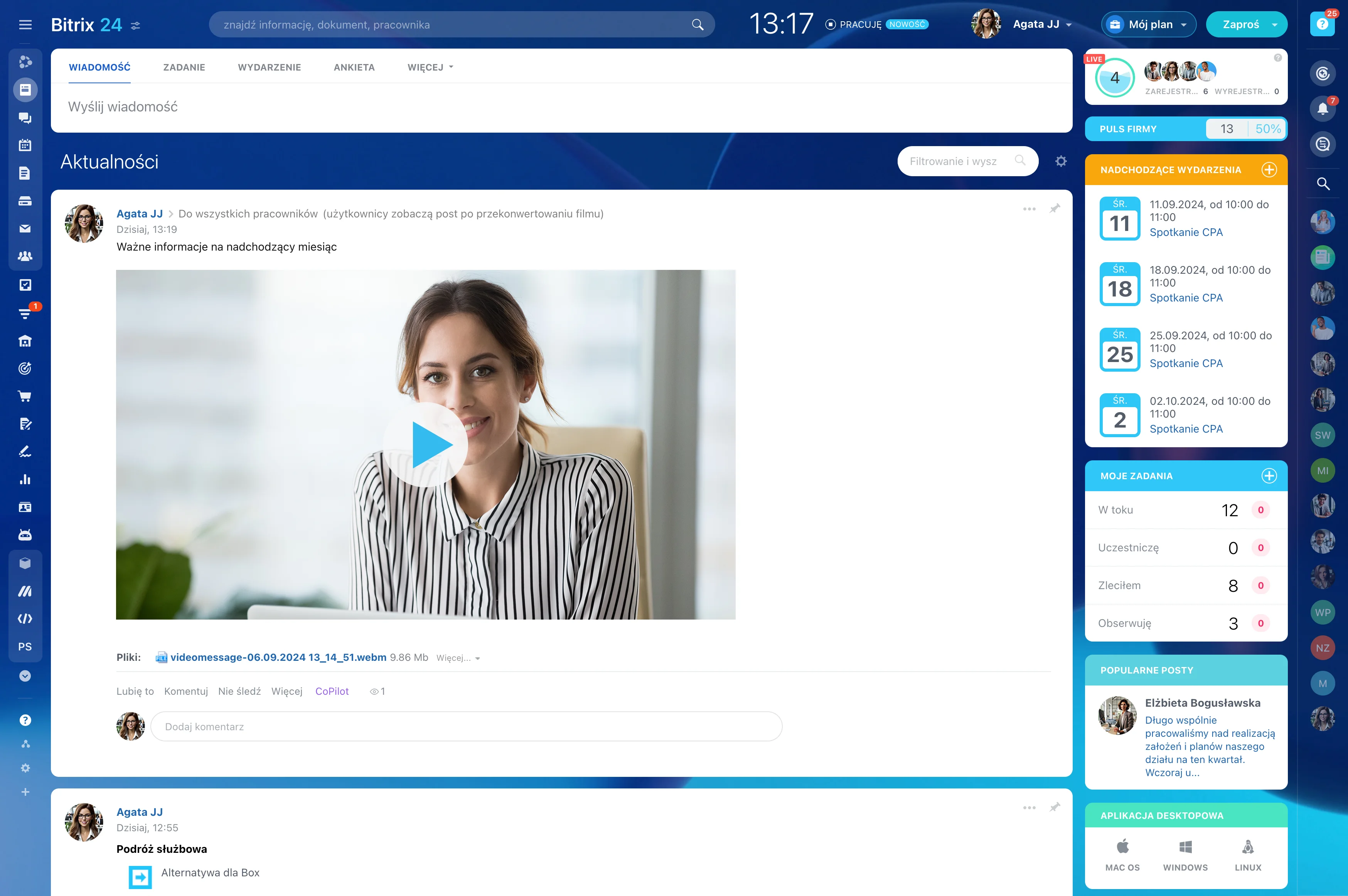Open the Mój plan dropdown

pos(1148,25)
